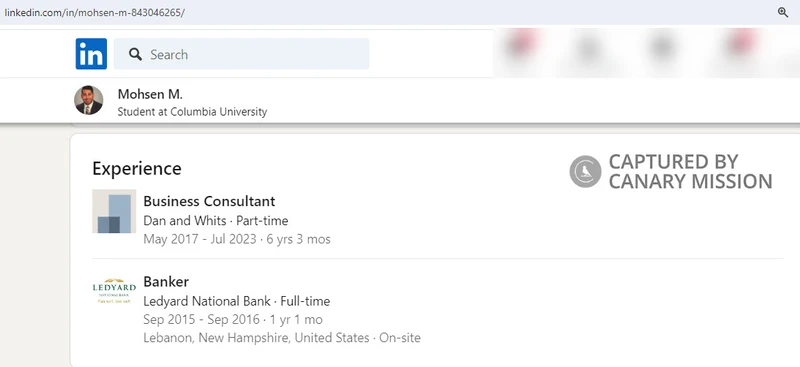
Task: Open the Business Consultant position title
Action: (x=209, y=201)
